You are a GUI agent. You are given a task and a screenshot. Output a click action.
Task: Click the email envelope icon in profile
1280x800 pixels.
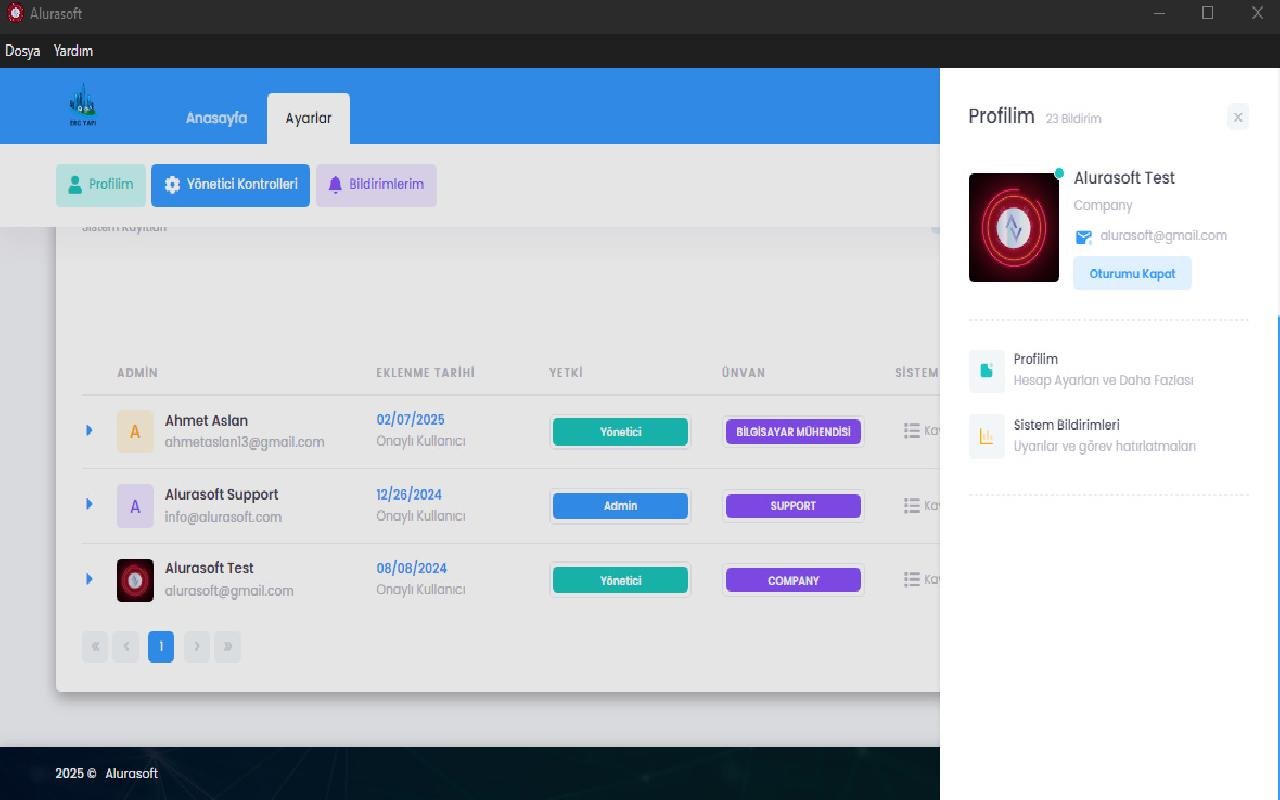pyautogui.click(x=1083, y=237)
